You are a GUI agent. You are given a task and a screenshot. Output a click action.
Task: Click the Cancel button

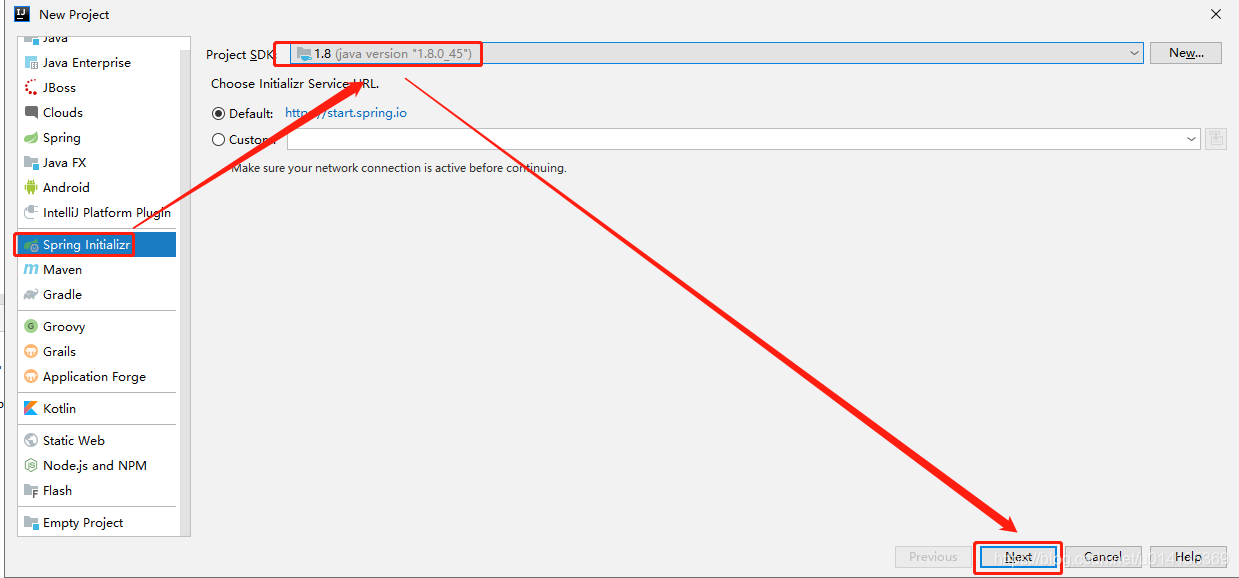coord(1103,557)
